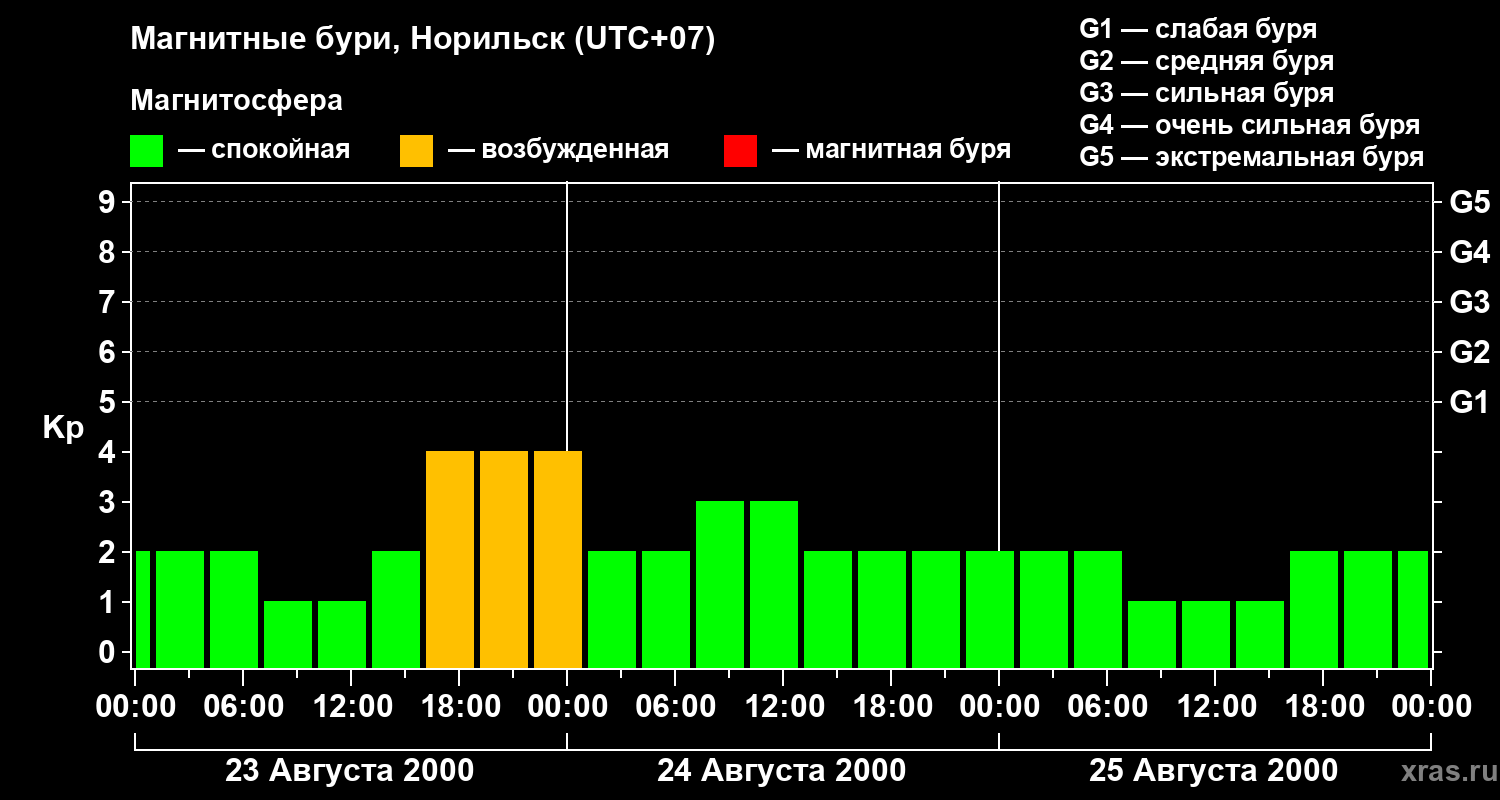Click the legend text '— возбужденная'
The width and height of the screenshot is (1500, 800).
[558, 151]
